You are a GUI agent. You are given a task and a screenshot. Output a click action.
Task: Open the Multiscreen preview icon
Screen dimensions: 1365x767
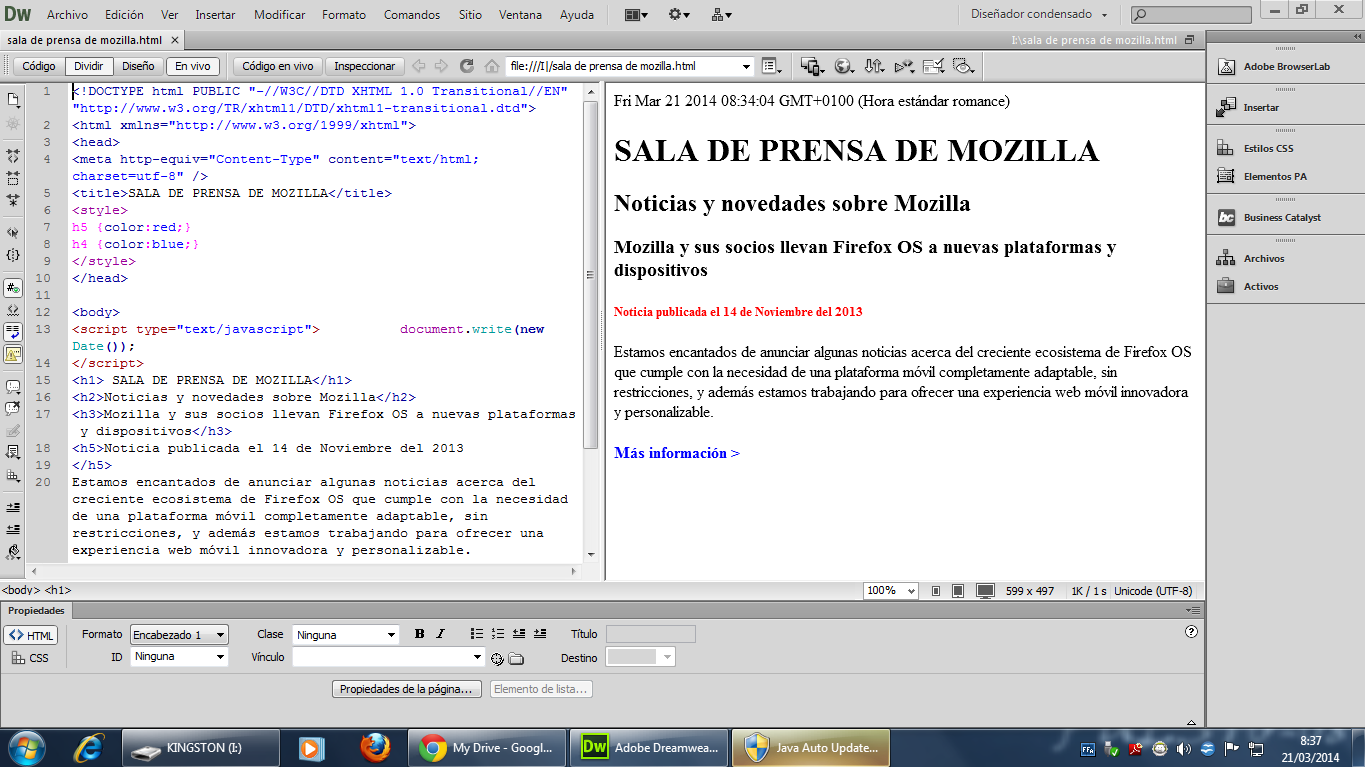(x=812, y=66)
